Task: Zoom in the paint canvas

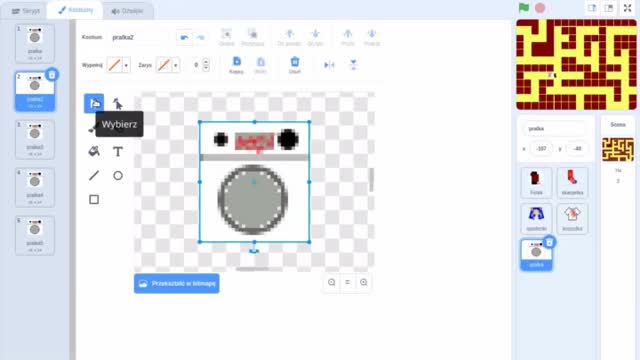Action: coord(364,282)
